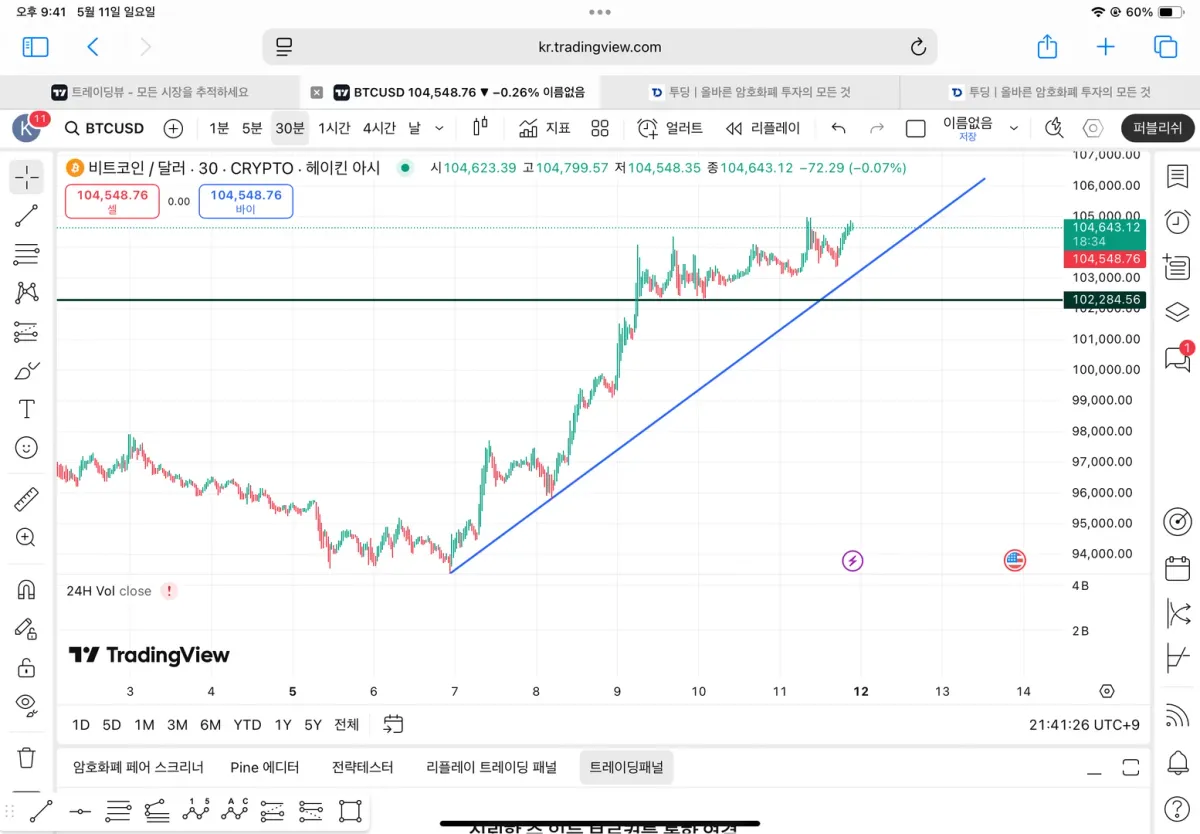This screenshot has height=834, width=1200.
Task: Open the Fibonacci retracement tools
Action: click(27, 254)
